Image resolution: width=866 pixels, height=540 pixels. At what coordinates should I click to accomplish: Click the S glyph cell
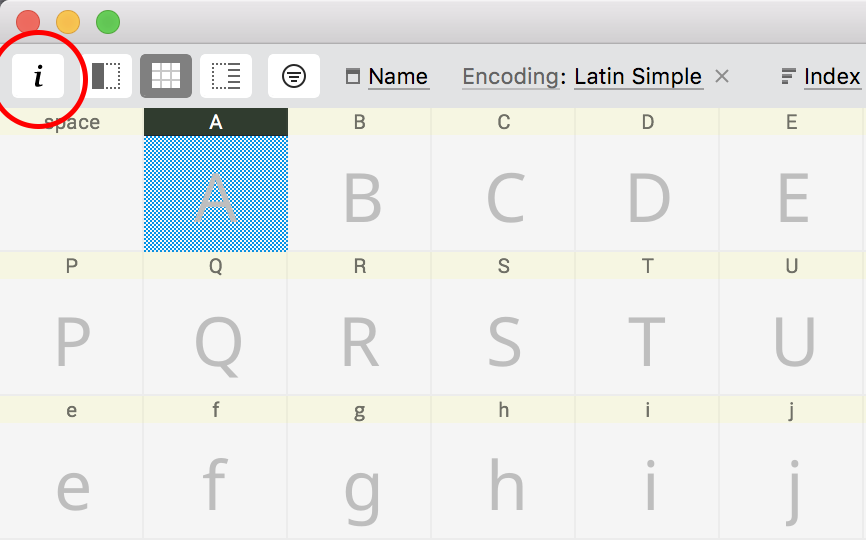tap(504, 337)
